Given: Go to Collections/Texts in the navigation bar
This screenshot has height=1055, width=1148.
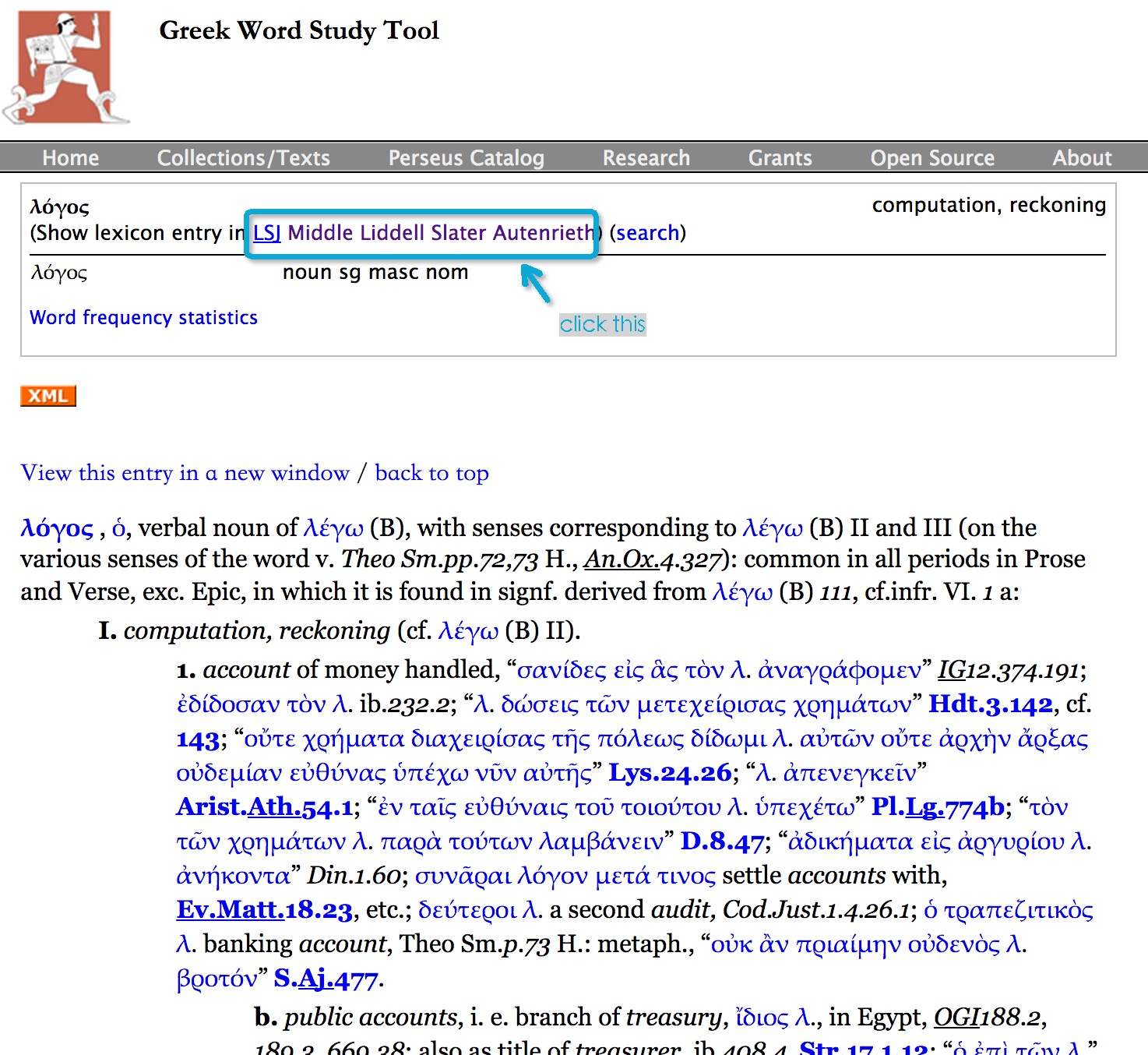Looking at the screenshot, I should coord(243,158).
